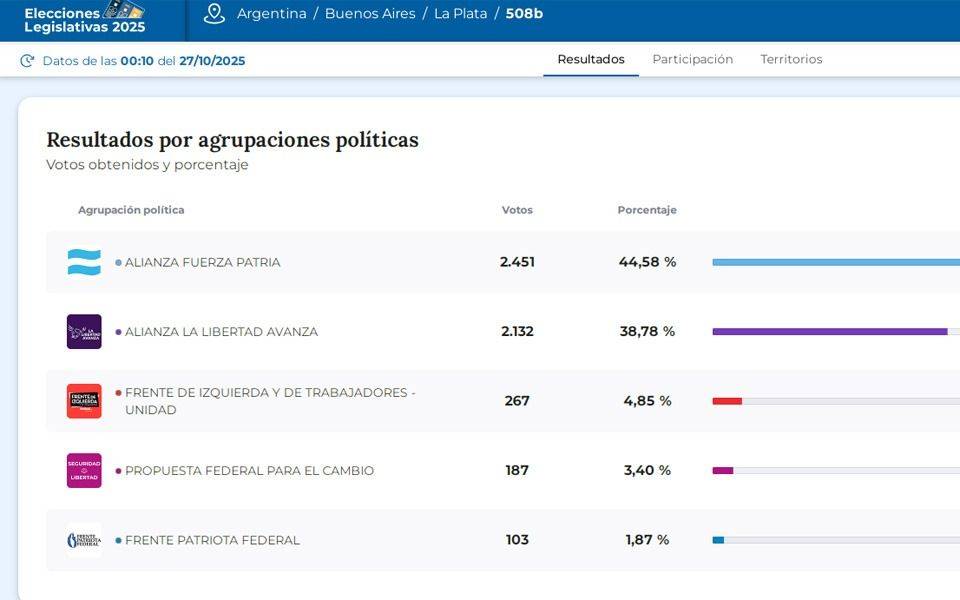Select the Propuesta Federal para el Cambio row
Image resolution: width=960 pixels, height=600 pixels.
point(249,471)
